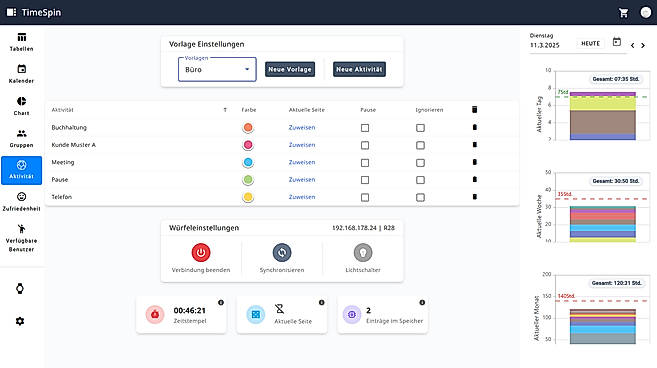Open the Vorlagen dropdown showing Büro
Image resolution: width=657 pixels, height=368 pixels.
point(217,69)
